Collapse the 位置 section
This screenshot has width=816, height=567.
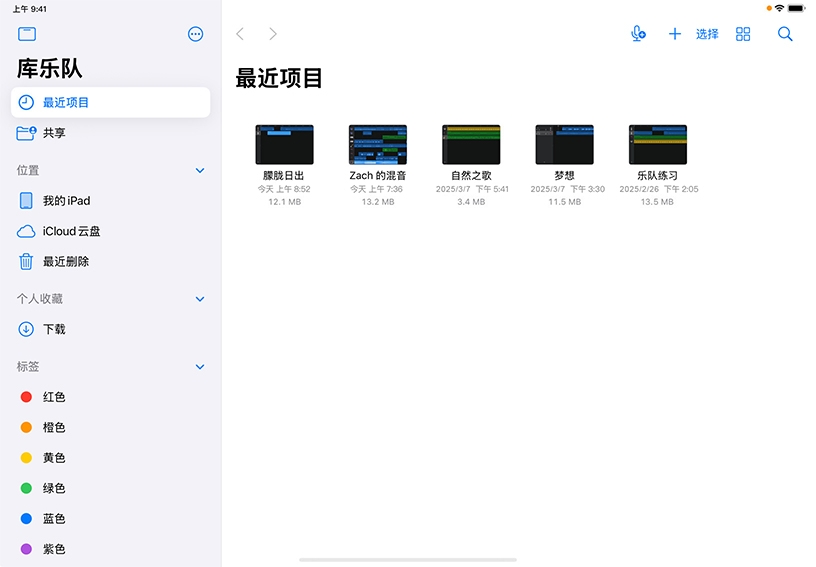200,171
